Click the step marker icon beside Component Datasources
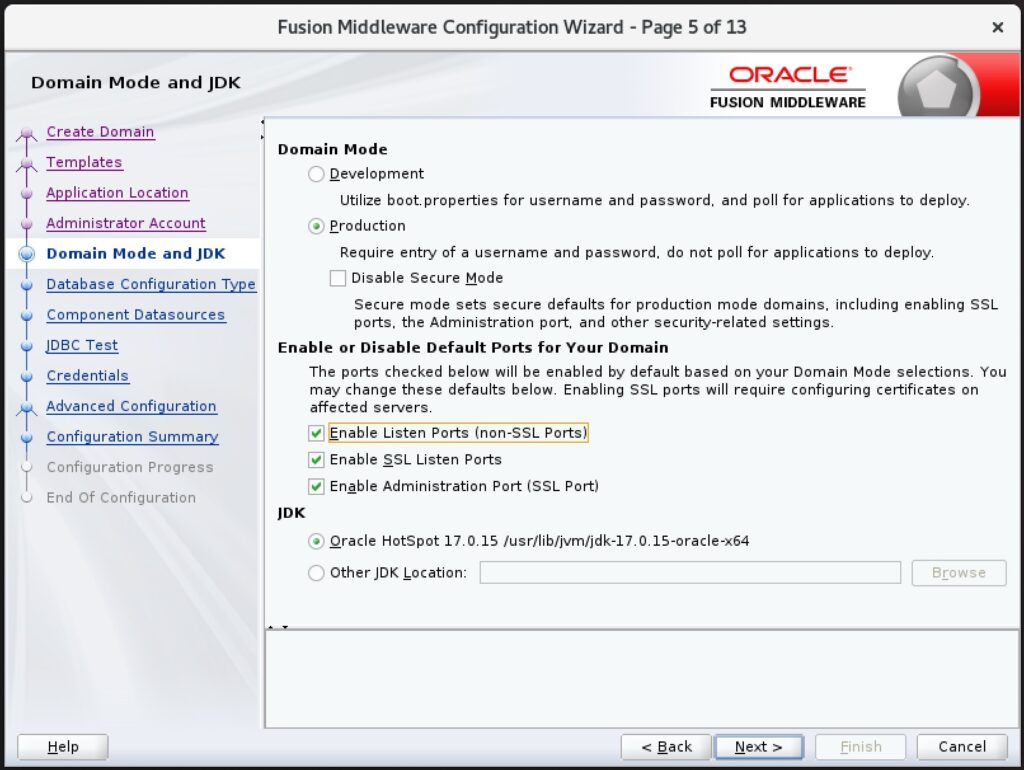 [x=27, y=315]
